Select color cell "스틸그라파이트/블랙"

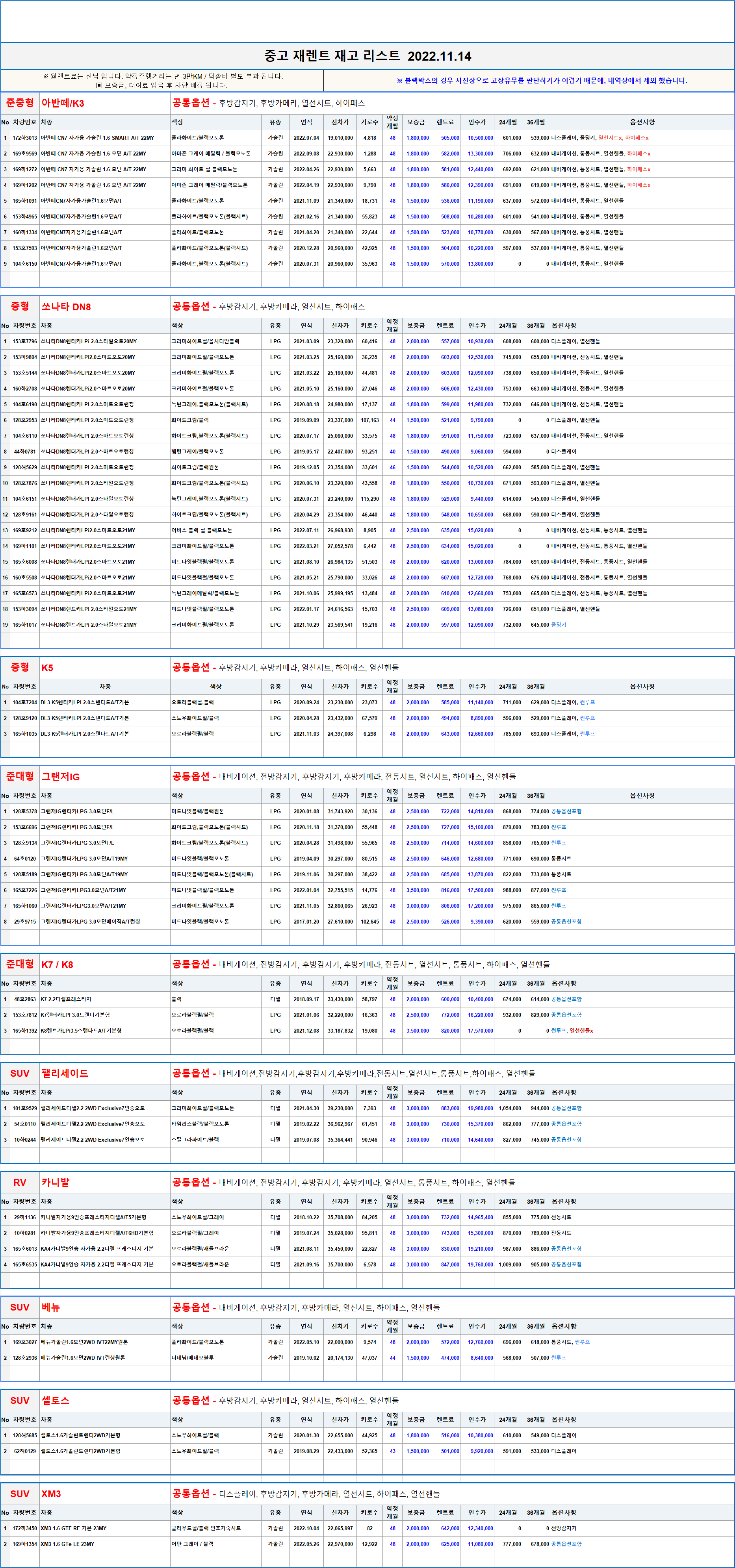tap(195, 1140)
